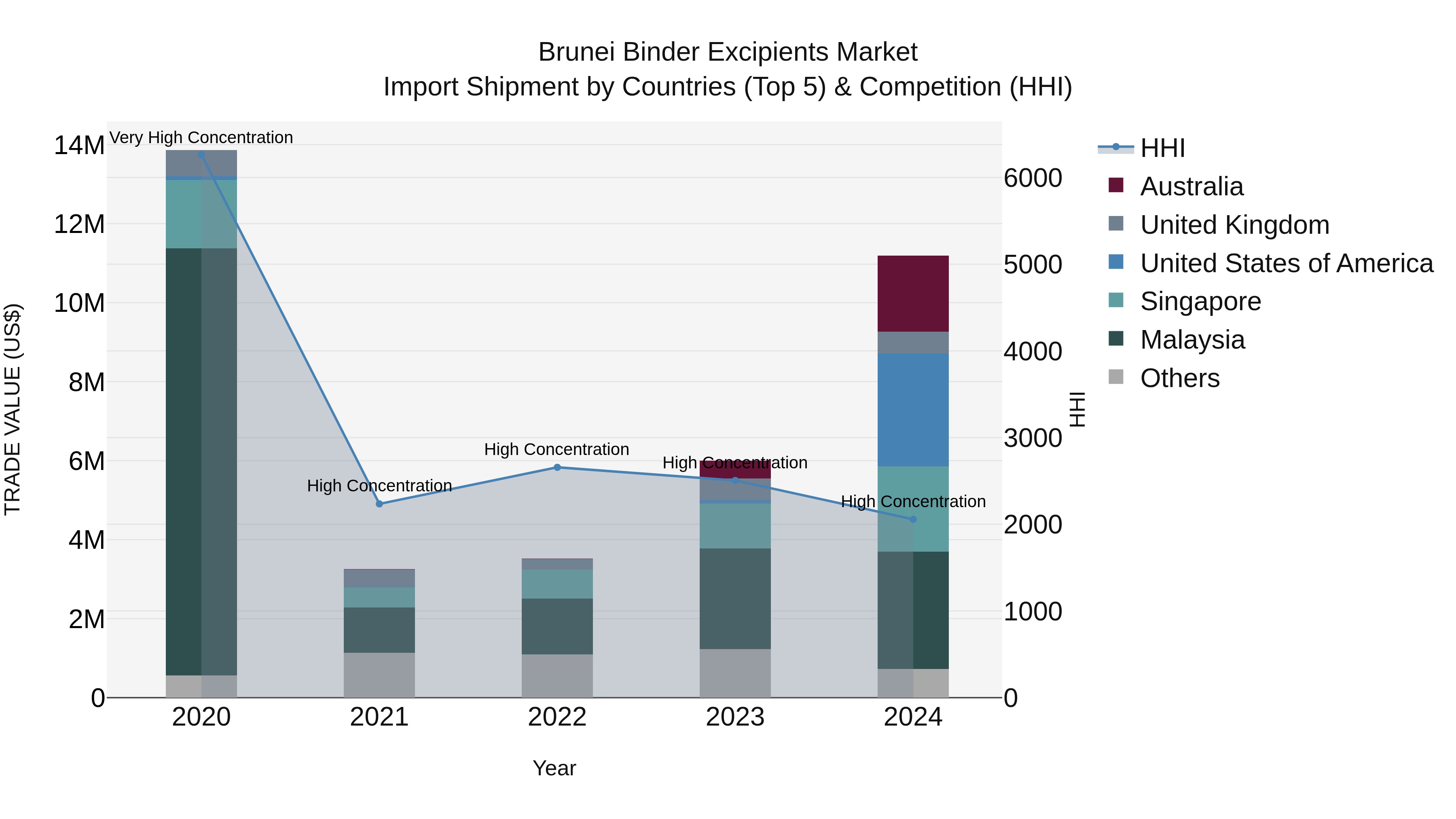Click the United States segment of the 2024 bar
The width and height of the screenshot is (1456, 819).
click(x=913, y=410)
